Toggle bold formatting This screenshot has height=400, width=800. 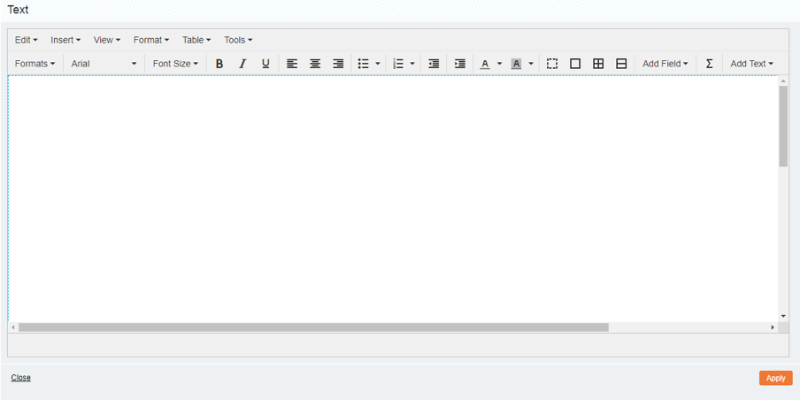click(219, 64)
